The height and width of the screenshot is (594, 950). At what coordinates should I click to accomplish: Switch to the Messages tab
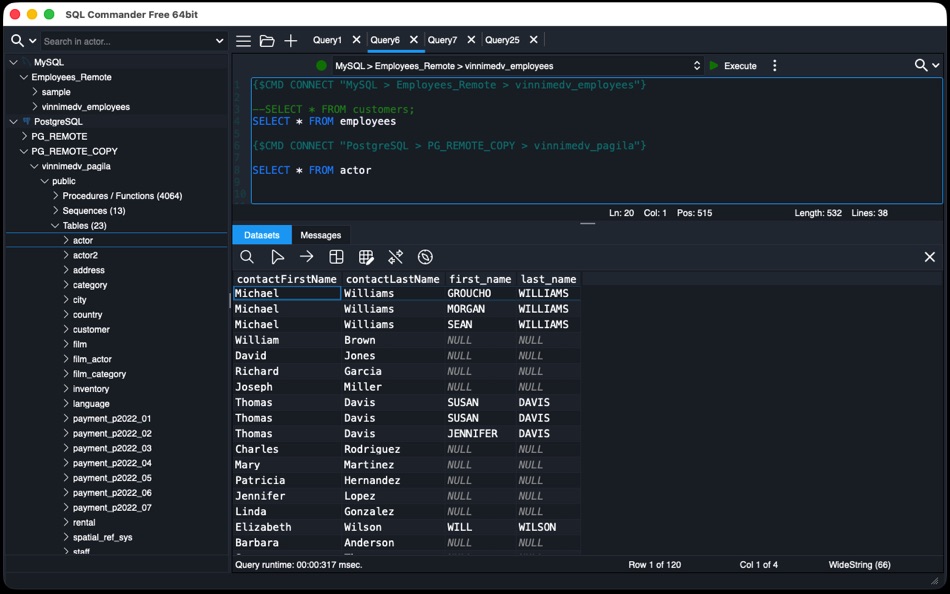pyautogui.click(x=321, y=235)
